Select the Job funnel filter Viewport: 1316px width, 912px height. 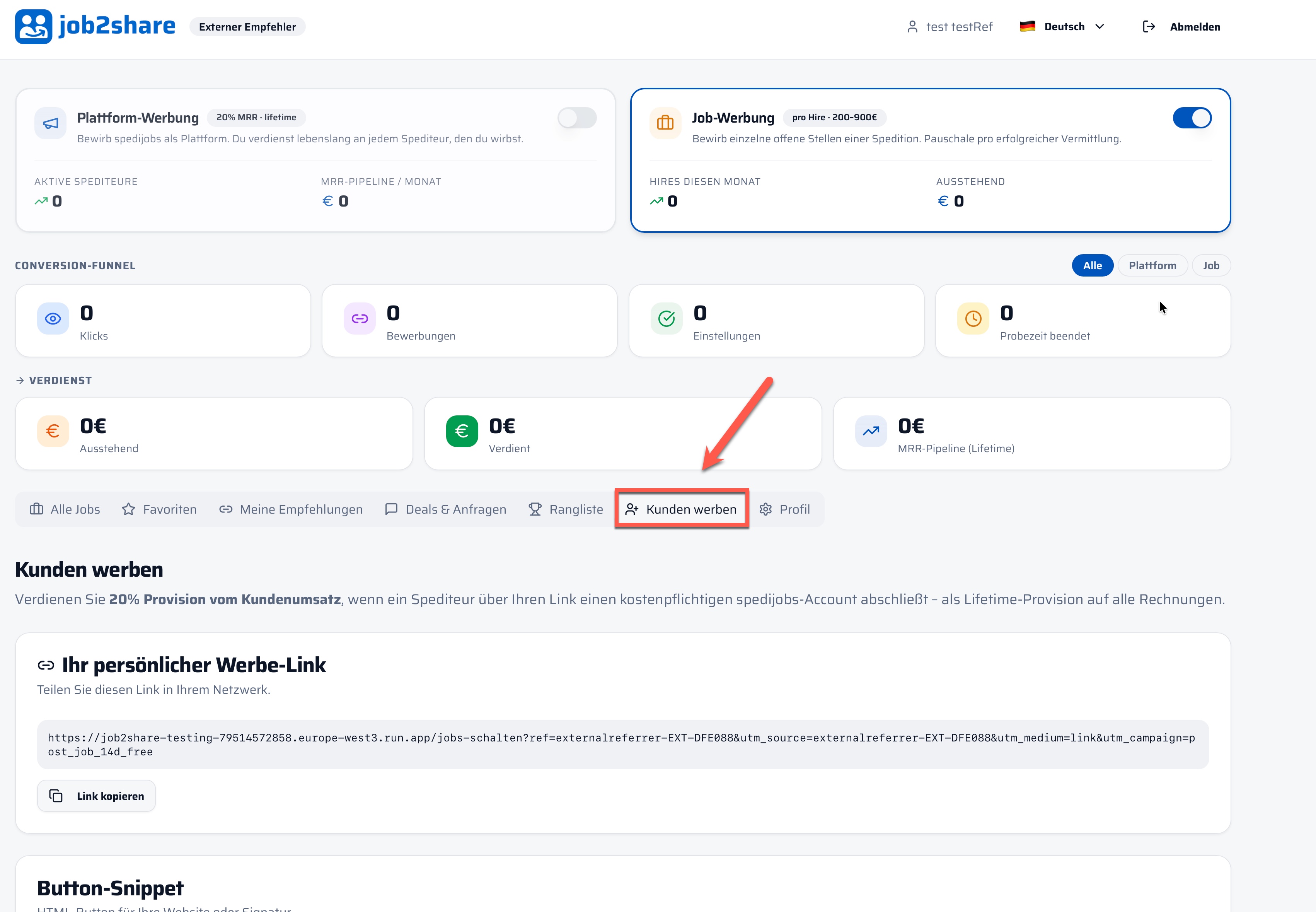1211,266
